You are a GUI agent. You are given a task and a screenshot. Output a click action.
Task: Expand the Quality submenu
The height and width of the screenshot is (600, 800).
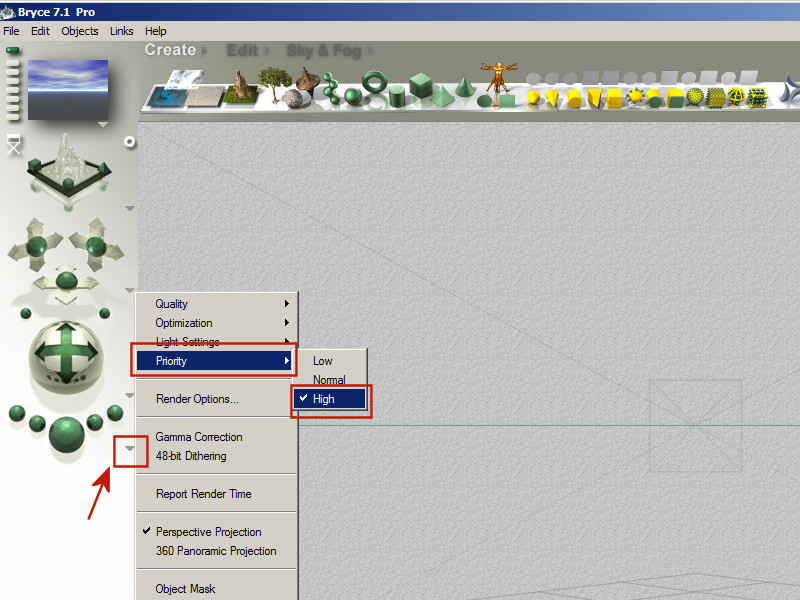point(216,304)
